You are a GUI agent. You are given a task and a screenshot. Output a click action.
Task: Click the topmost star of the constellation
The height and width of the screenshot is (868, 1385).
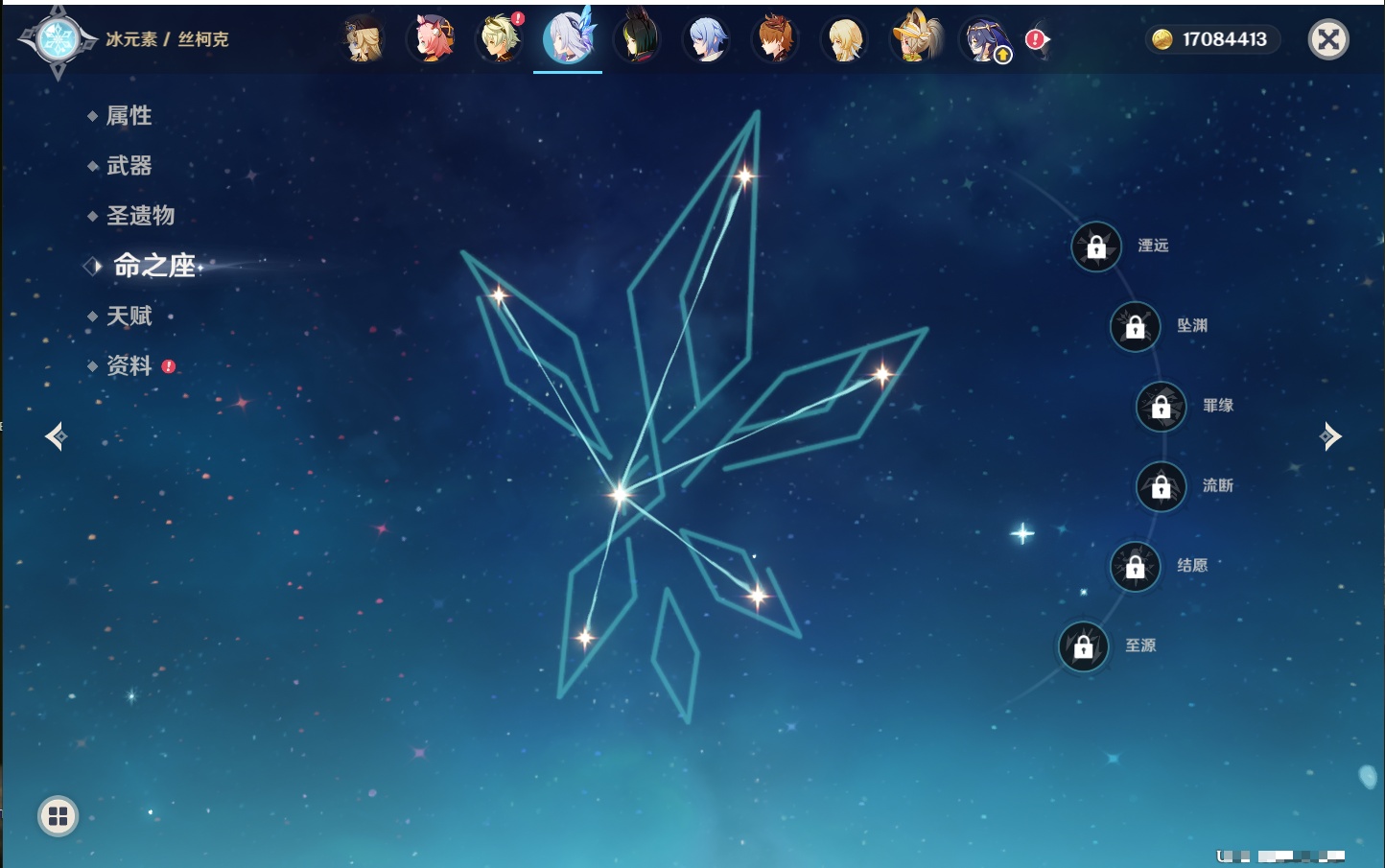coord(744,176)
